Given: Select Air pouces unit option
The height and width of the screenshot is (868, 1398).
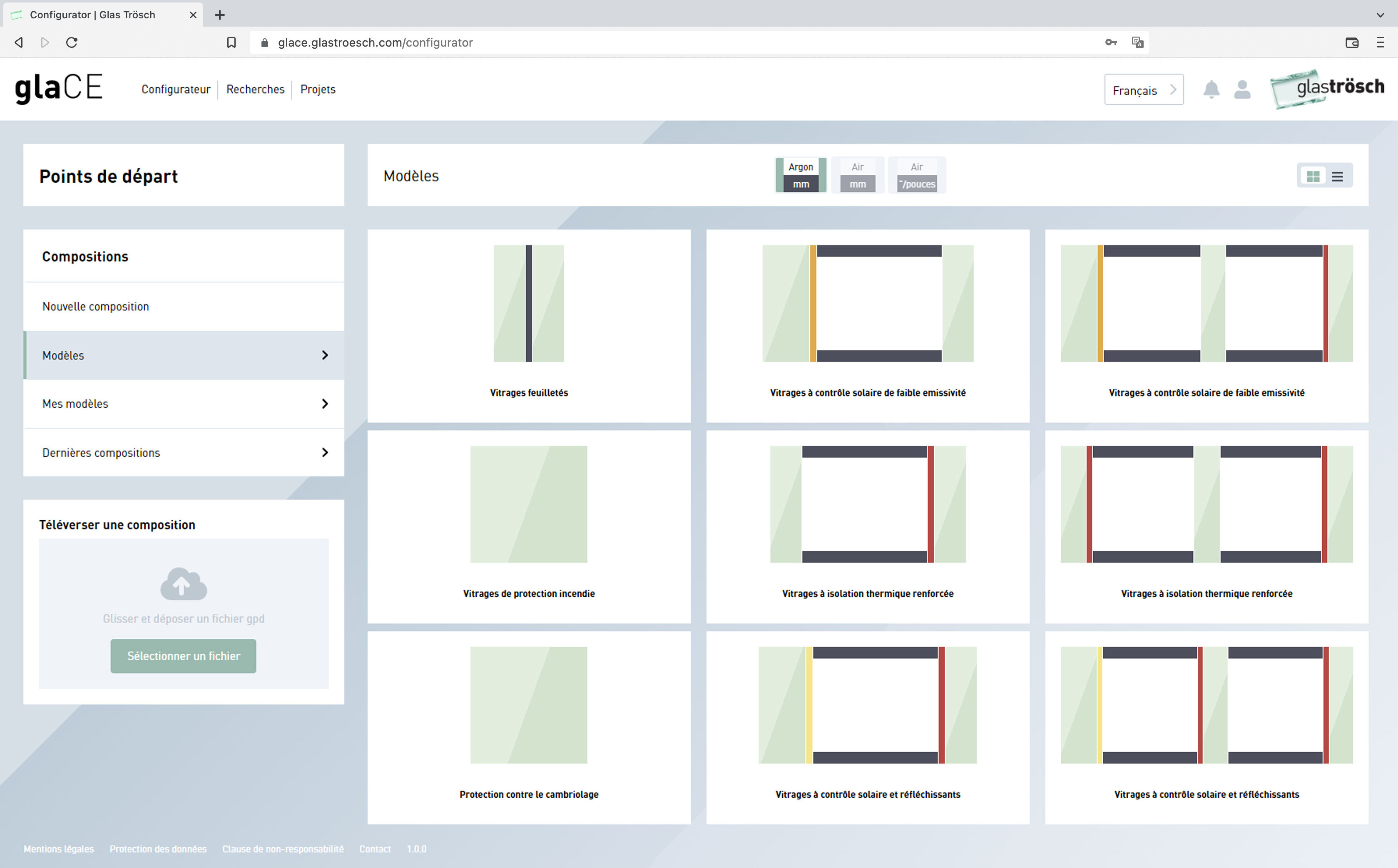Looking at the screenshot, I should (917, 175).
